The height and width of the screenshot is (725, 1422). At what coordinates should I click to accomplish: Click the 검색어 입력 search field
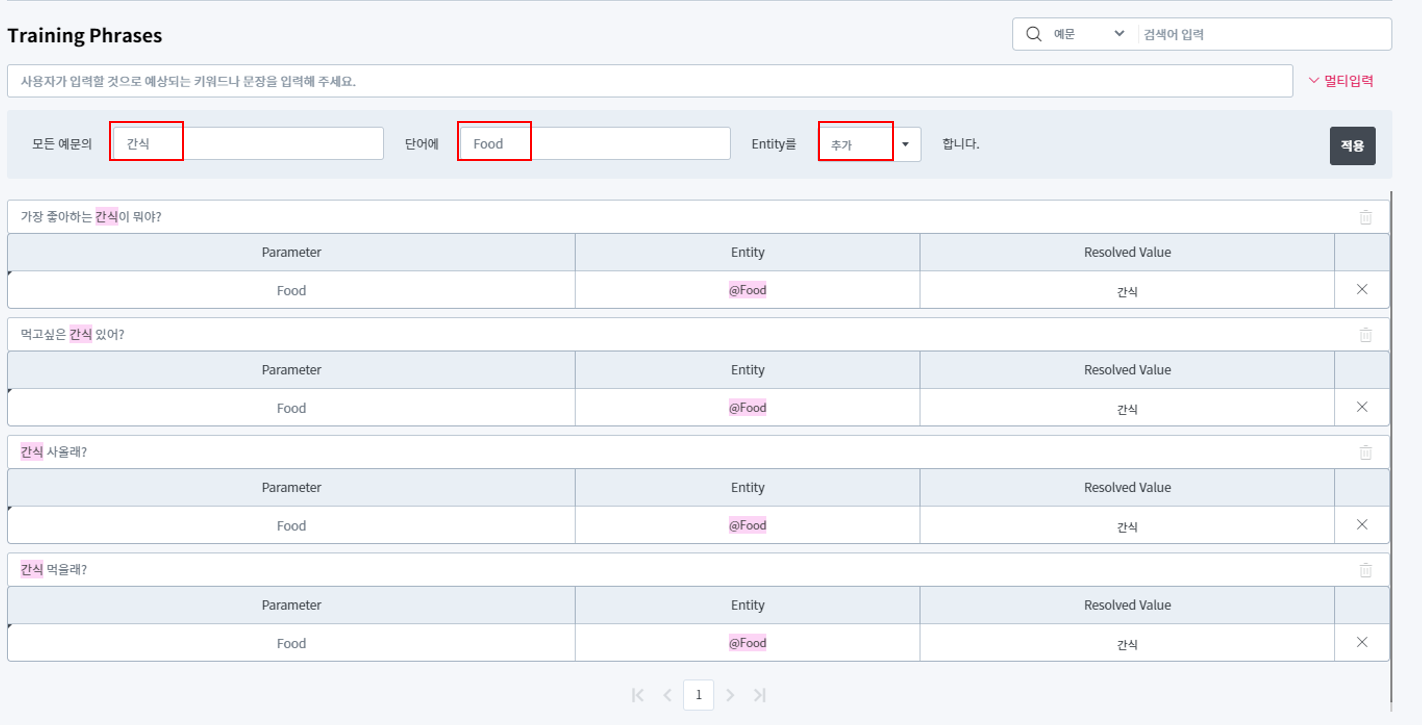click(1262, 34)
